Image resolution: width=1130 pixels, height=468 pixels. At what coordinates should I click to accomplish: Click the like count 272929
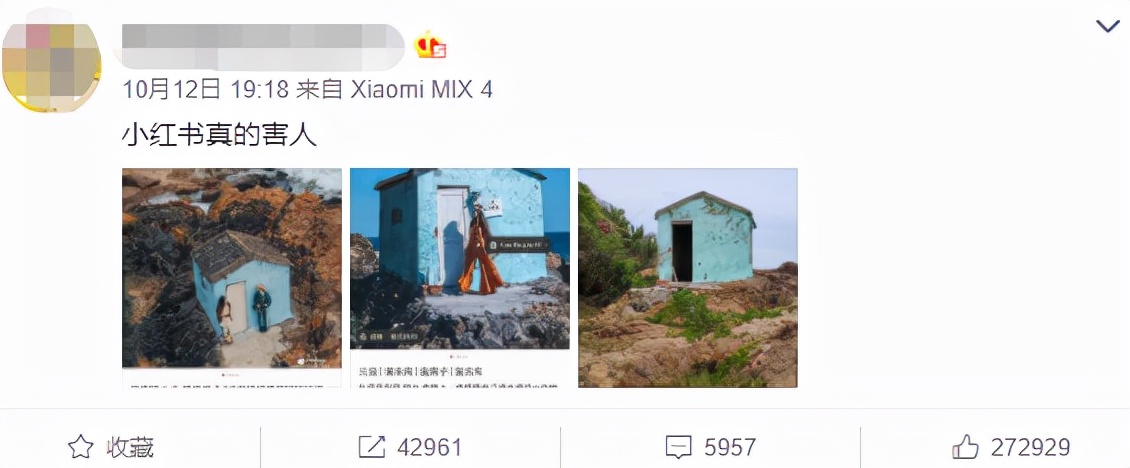click(1031, 448)
